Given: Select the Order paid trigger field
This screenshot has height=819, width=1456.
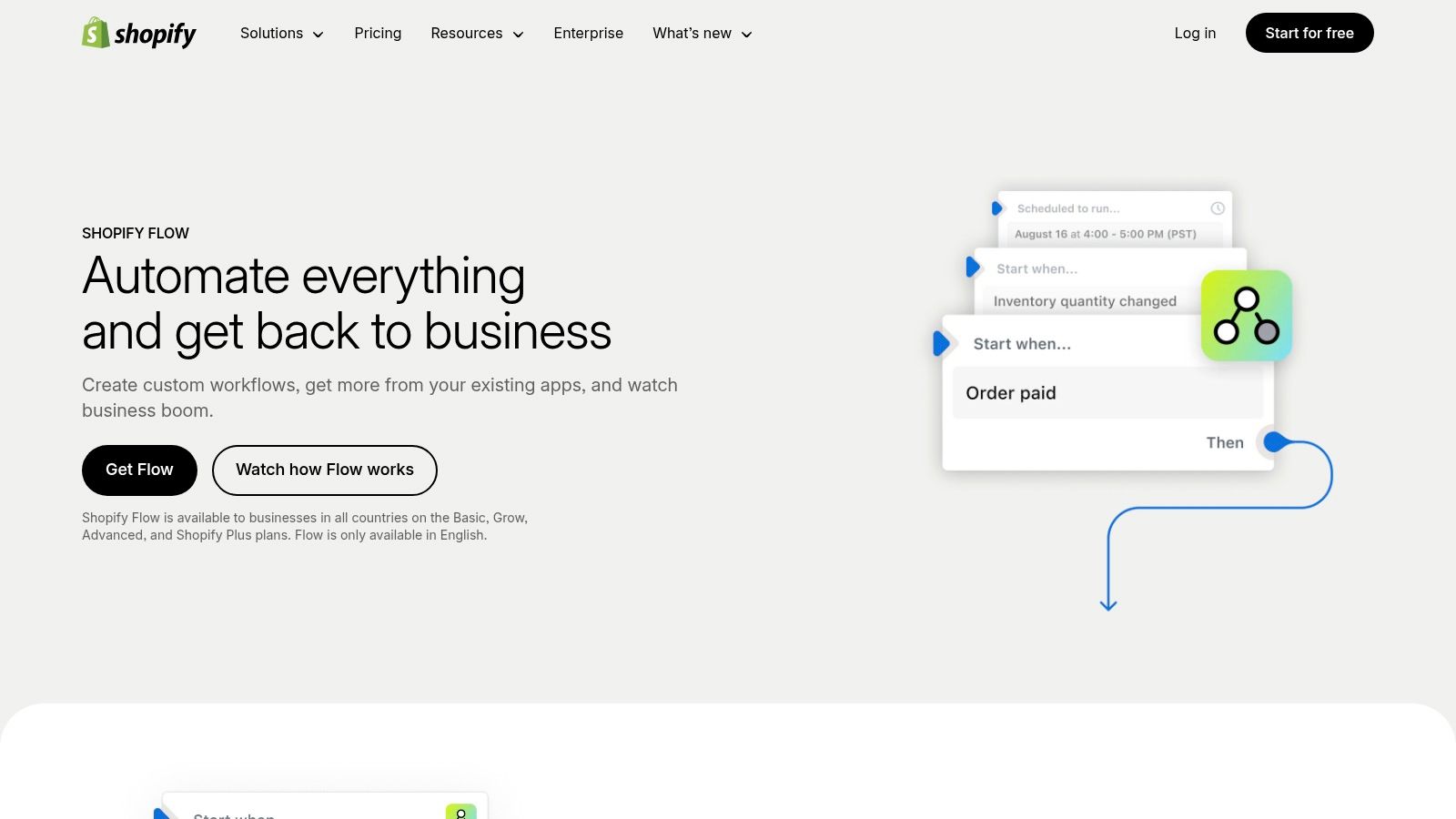Looking at the screenshot, I should coord(1107,393).
